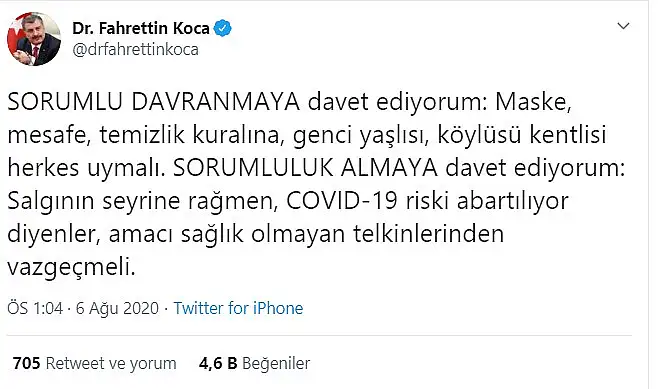Expand the tweet options chevron menu
The width and height of the screenshot is (659, 389).
(623, 26)
